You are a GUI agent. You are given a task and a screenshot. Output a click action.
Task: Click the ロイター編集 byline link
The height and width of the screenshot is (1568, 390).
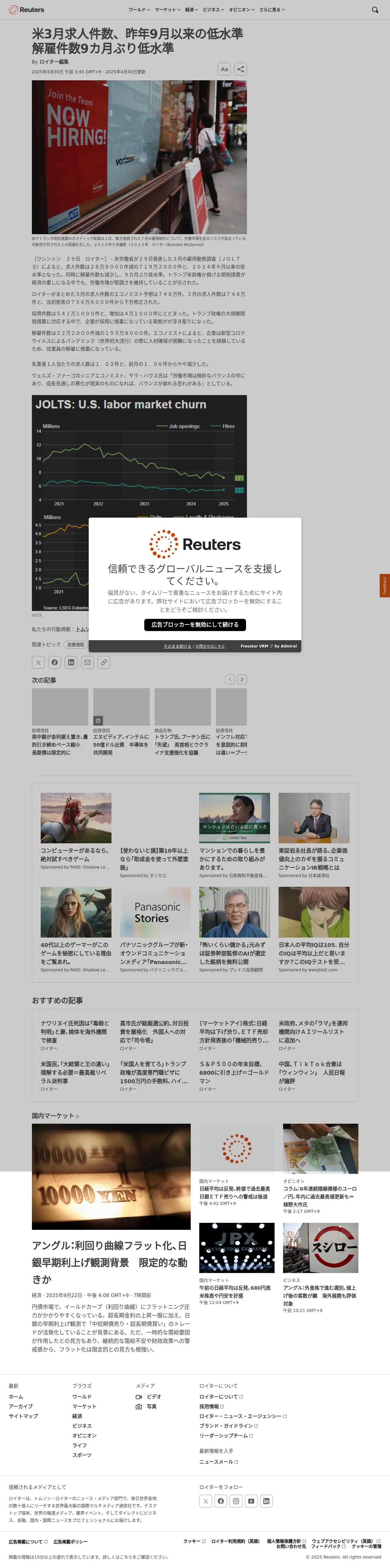pos(54,61)
